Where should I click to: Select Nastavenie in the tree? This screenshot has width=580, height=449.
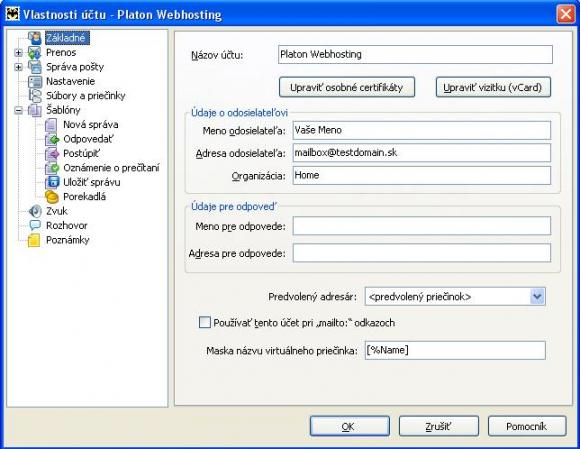(71, 81)
